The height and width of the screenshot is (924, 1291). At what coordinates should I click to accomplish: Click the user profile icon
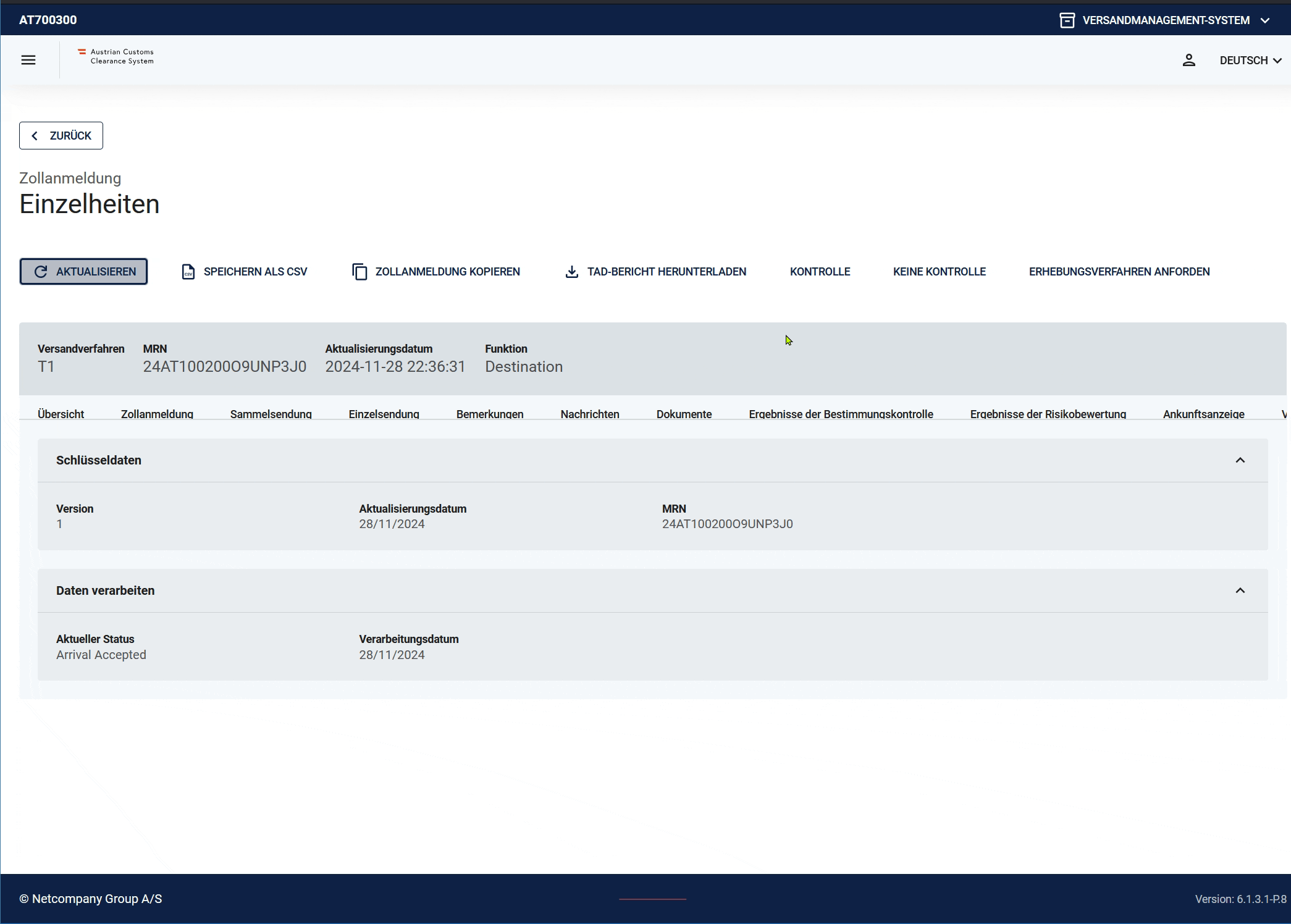[1188, 60]
